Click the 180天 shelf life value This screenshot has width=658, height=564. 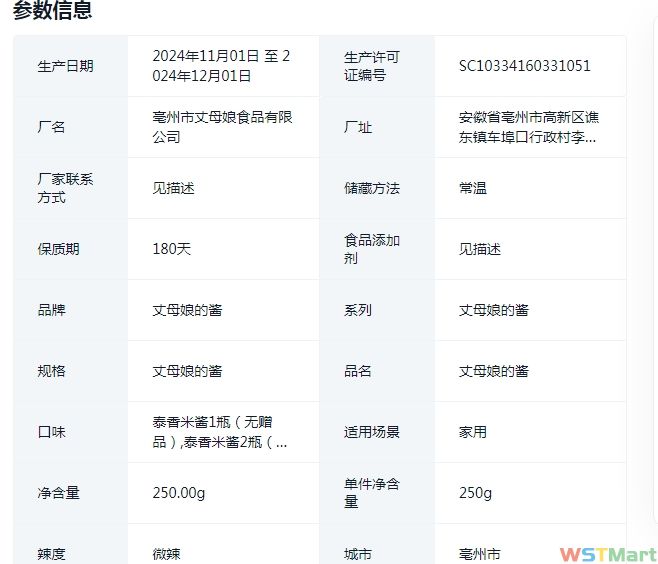(x=171, y=249)
